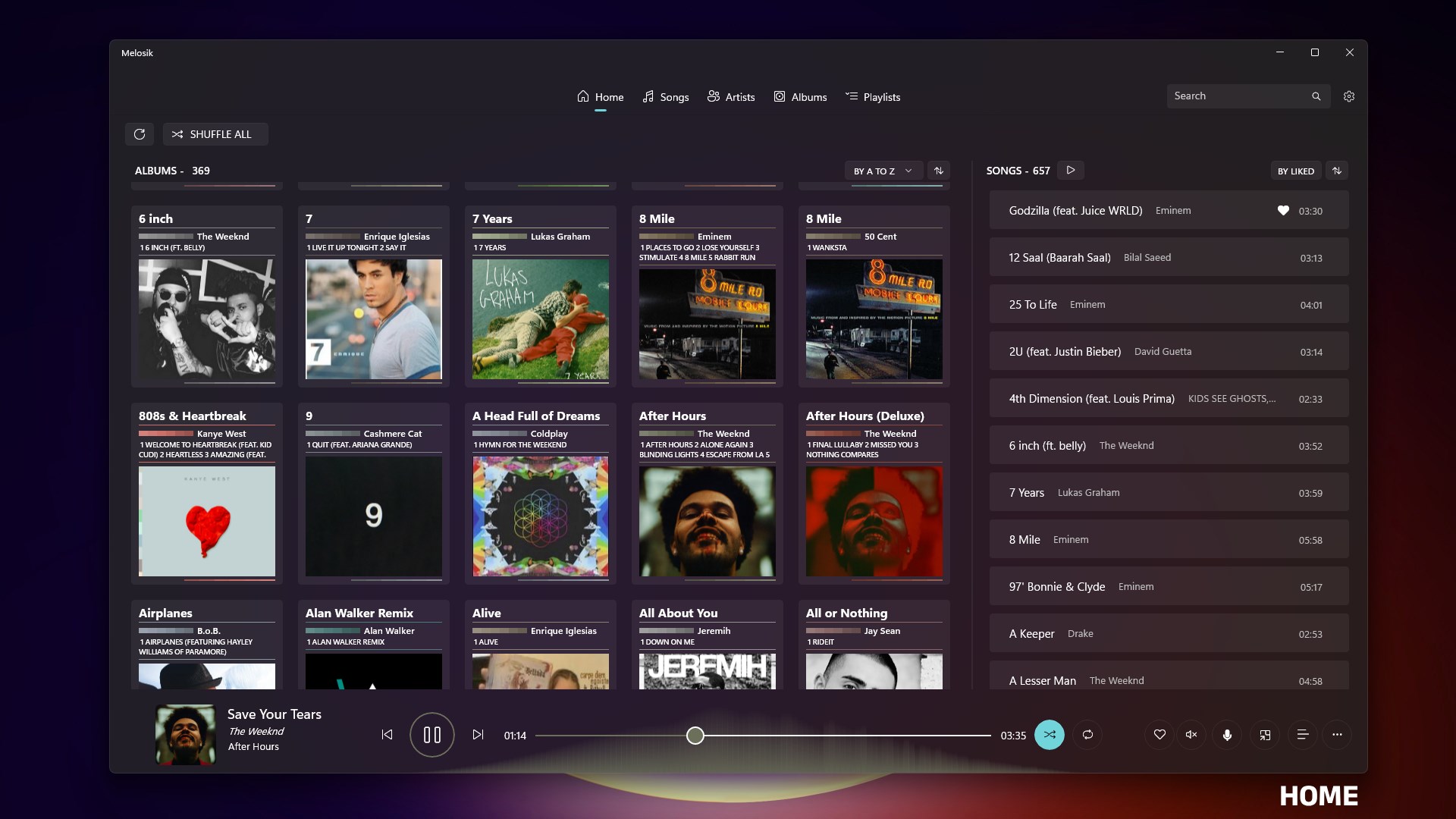Open settings with the gear icon
This screenshot has width=1456, height=819.
[1350, 96]
